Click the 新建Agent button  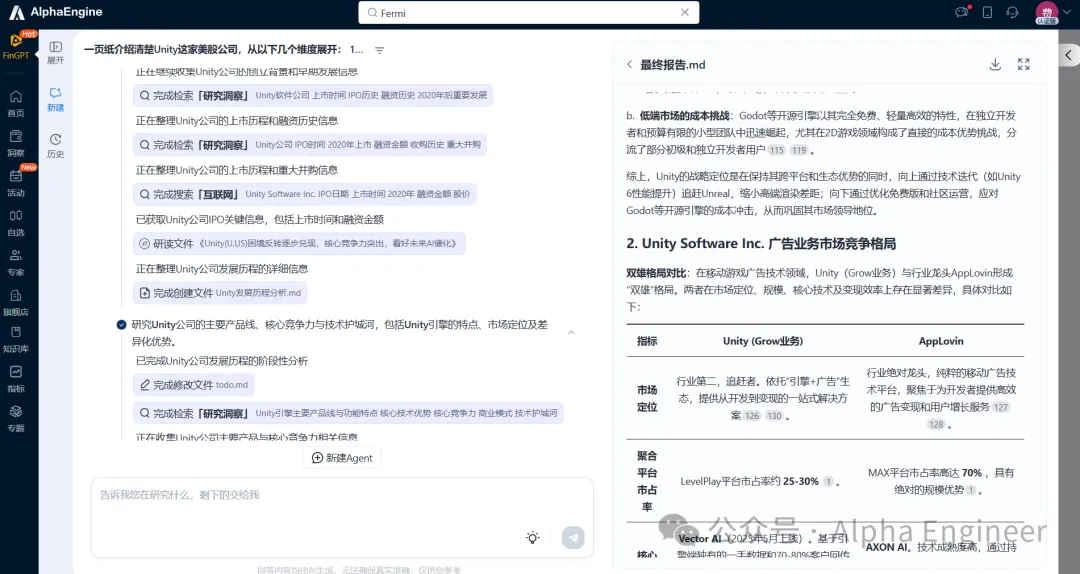click(x=342, y=457)
